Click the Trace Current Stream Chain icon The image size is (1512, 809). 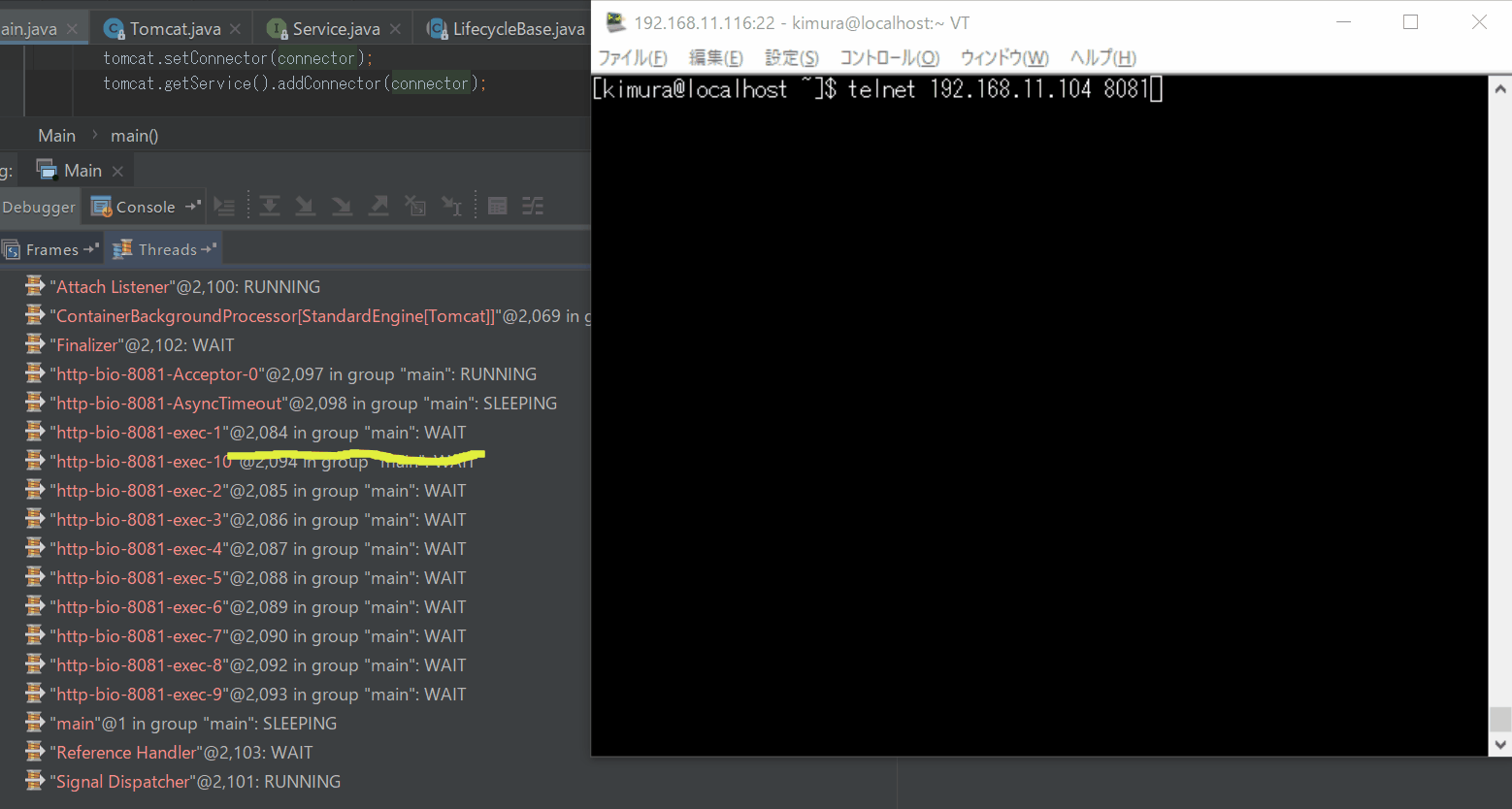click(x=533, y=207)
